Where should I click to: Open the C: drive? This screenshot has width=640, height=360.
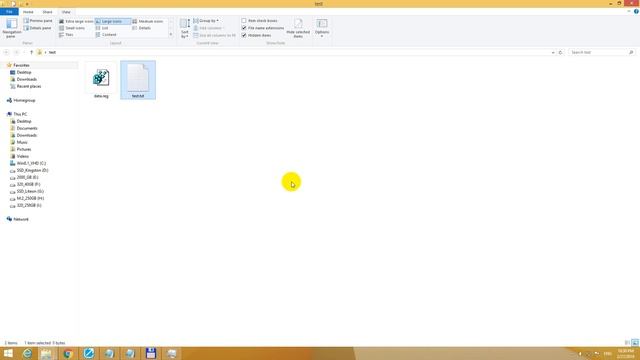point(31,163)
